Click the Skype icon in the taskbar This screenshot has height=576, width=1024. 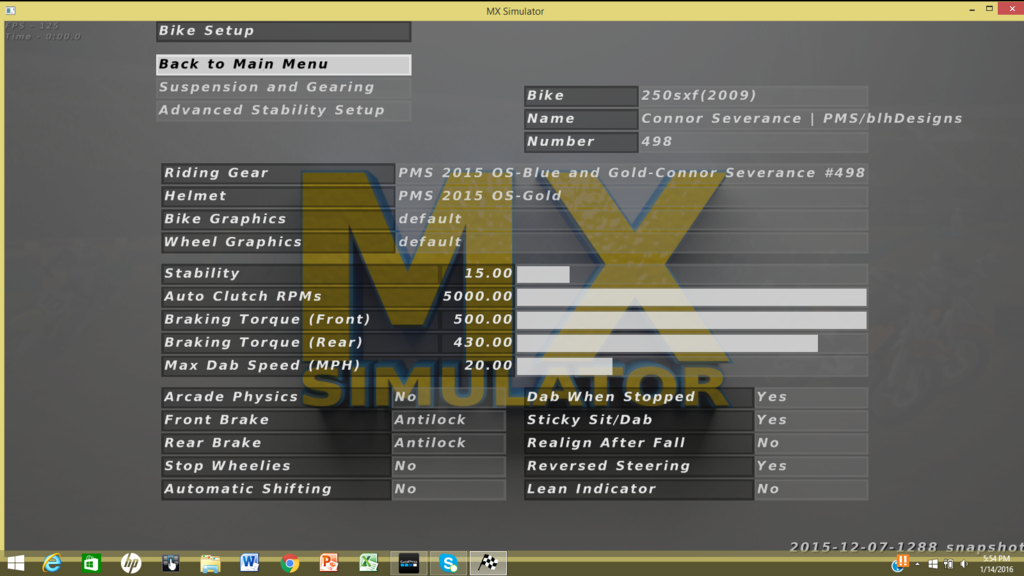pyautogui.click(x=448, y=563)
